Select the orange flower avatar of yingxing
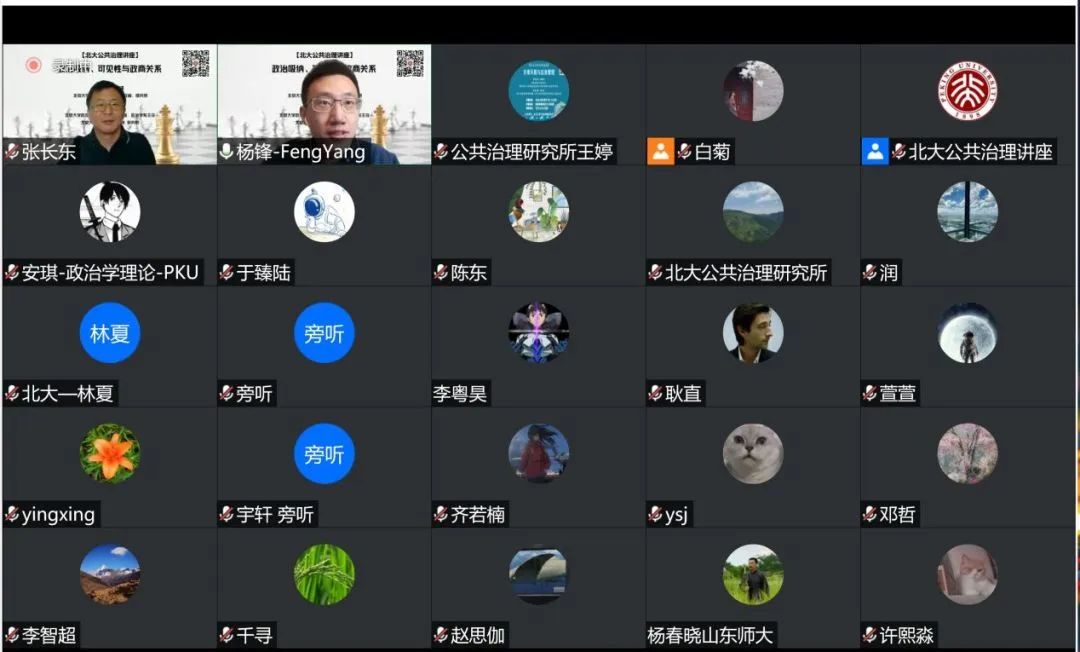Screen dimensions: 1080x652 [110, 453]
